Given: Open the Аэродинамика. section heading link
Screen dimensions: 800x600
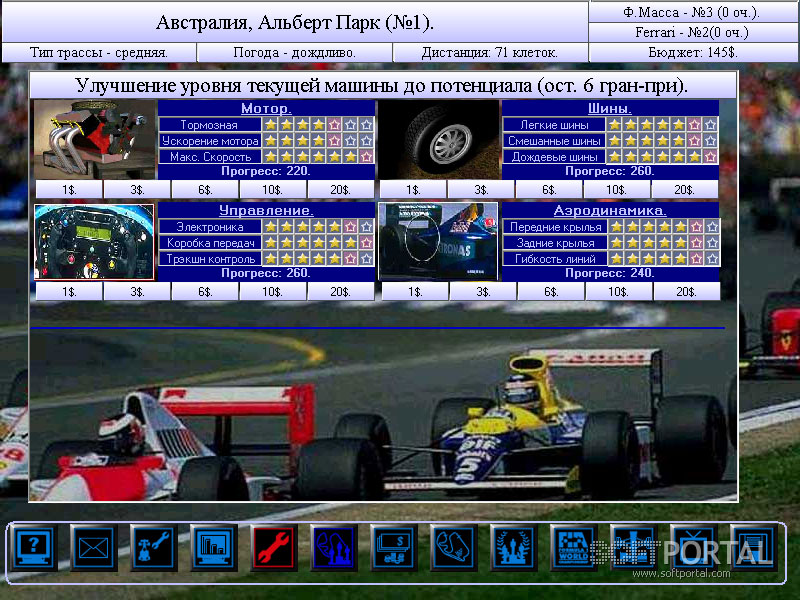Looking at the screenshot, I should [610, 210].
